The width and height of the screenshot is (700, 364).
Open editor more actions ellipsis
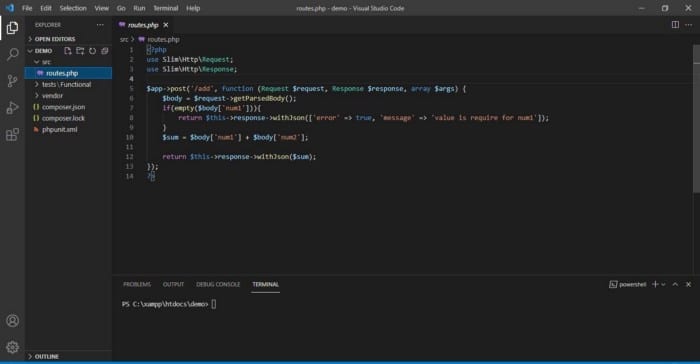tap(688, 25)
